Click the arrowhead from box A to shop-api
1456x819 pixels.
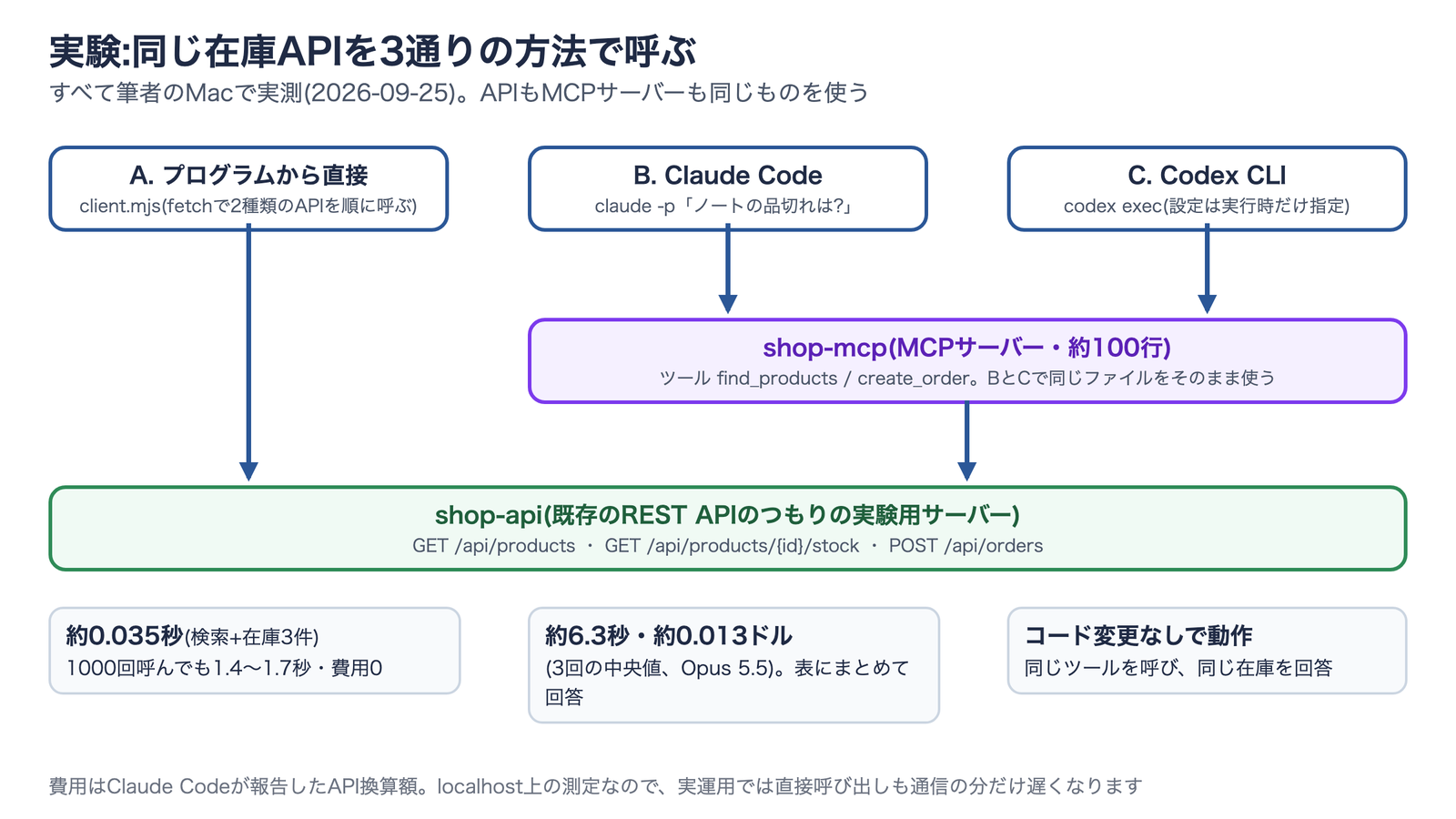248,471
